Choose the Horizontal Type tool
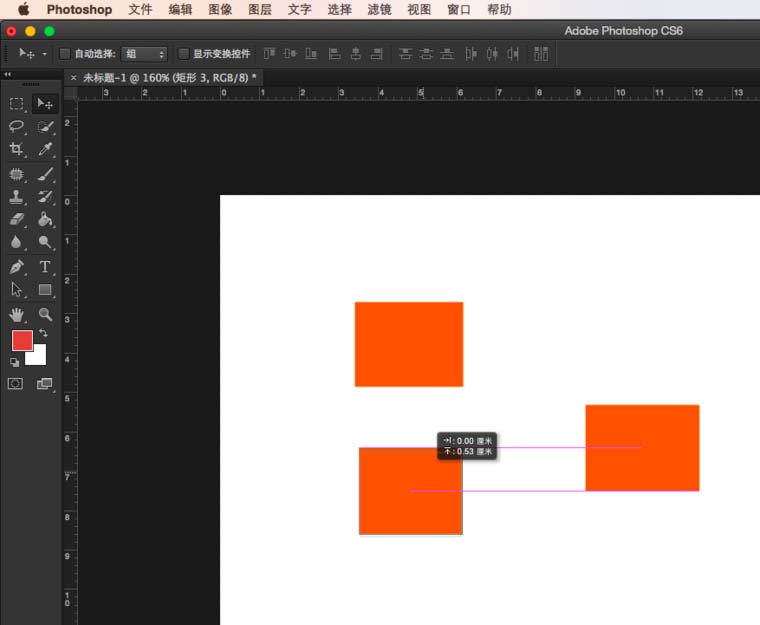 point(45,266)
